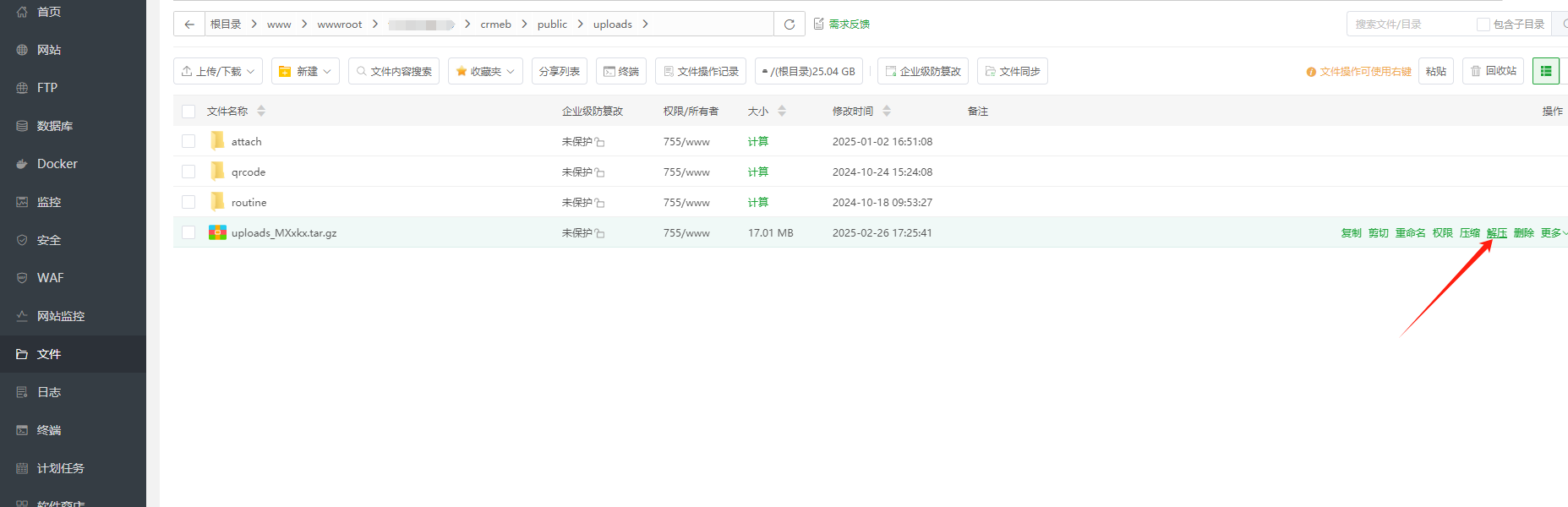Open the terminal (终端) toolbar button

(x=620, y=72)
